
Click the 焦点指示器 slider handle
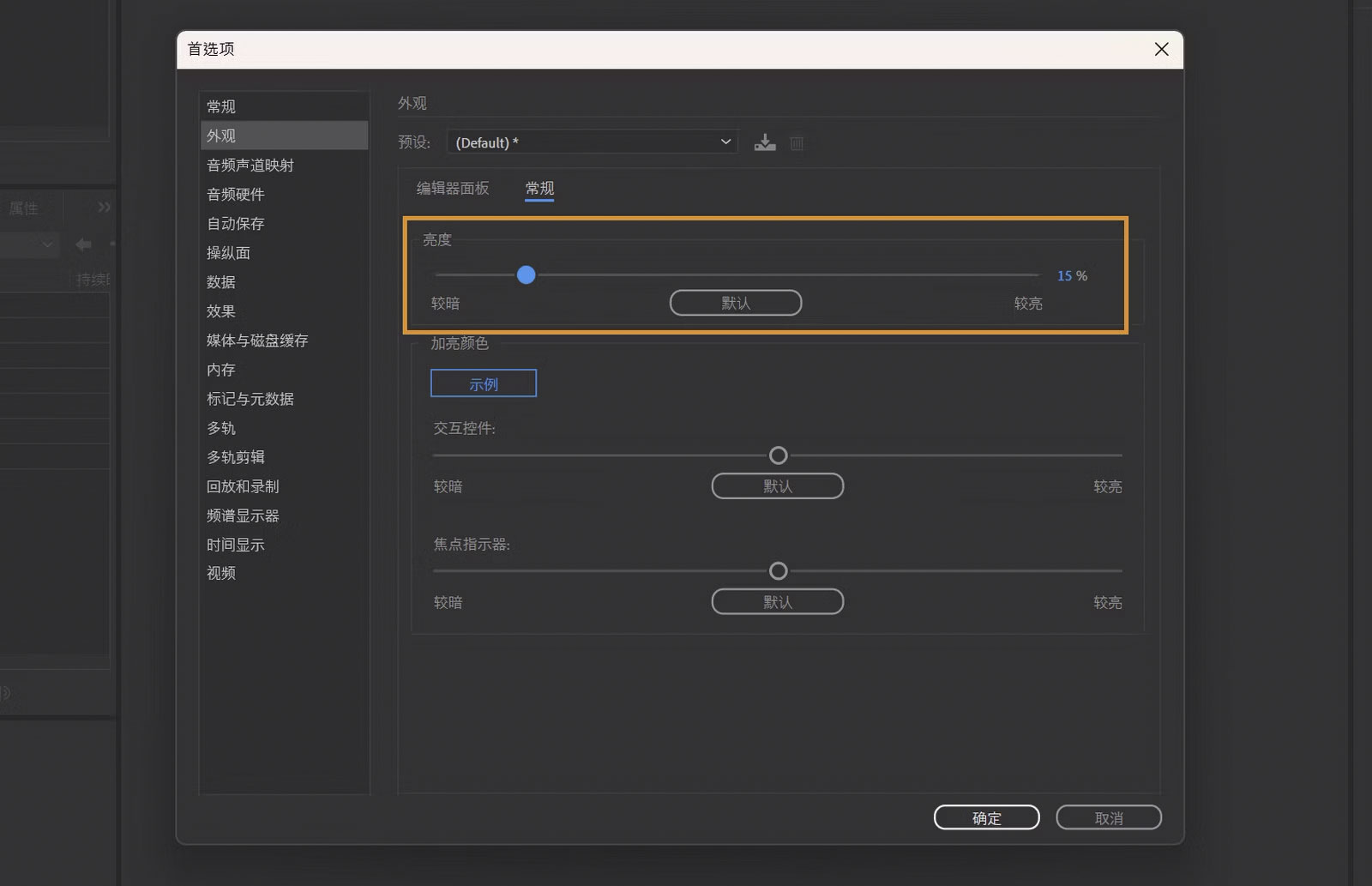(778, 571)
